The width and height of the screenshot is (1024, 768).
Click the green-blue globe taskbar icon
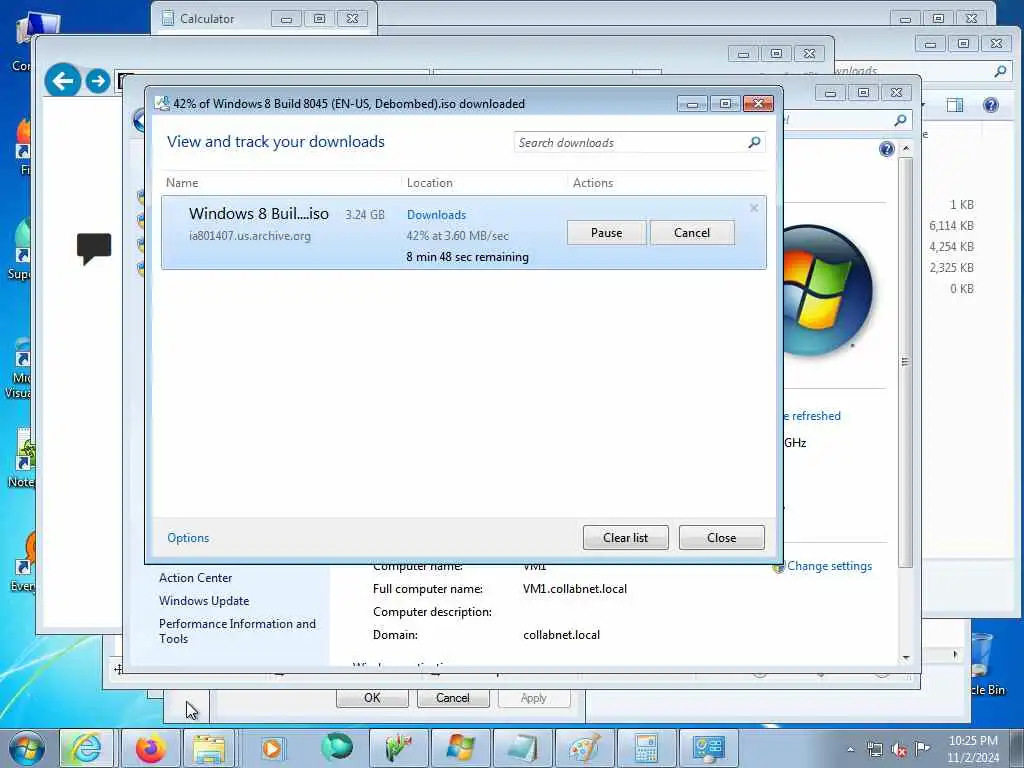tap(337, 747)
